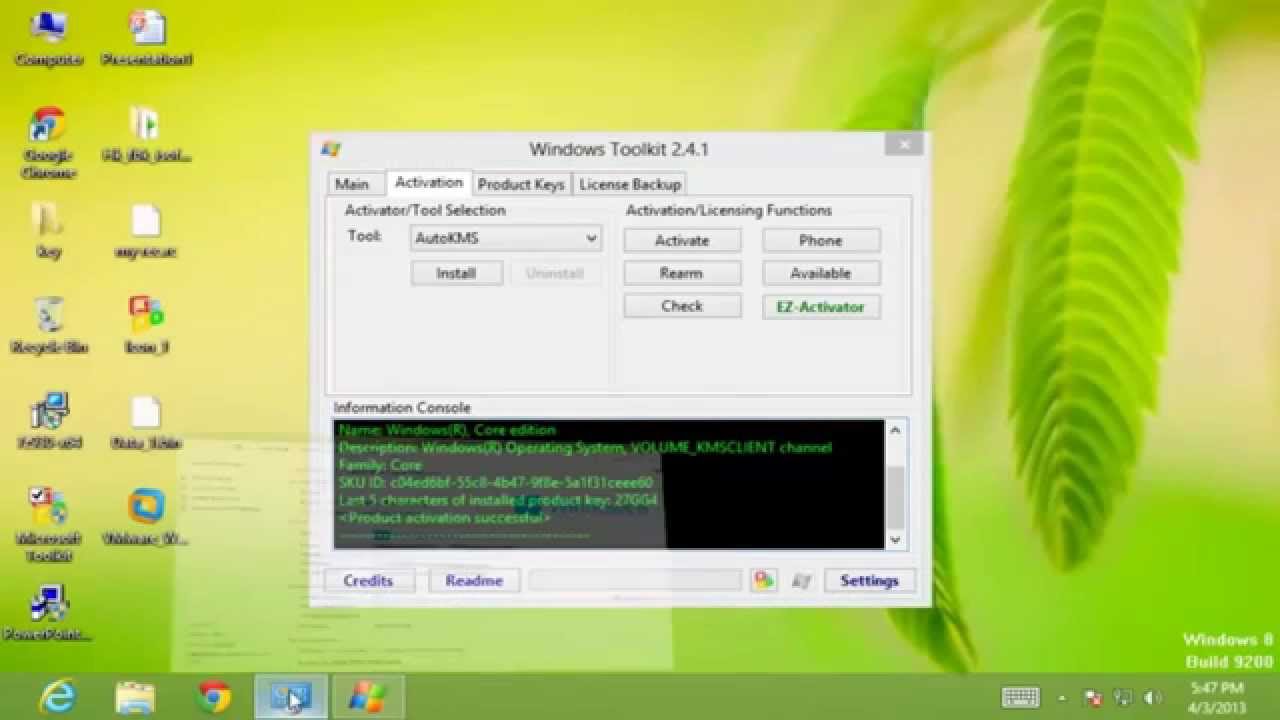1280x720 pixels.
Task: Open Internet Explorer from the taskbar
Action: (x=57, y=696)
